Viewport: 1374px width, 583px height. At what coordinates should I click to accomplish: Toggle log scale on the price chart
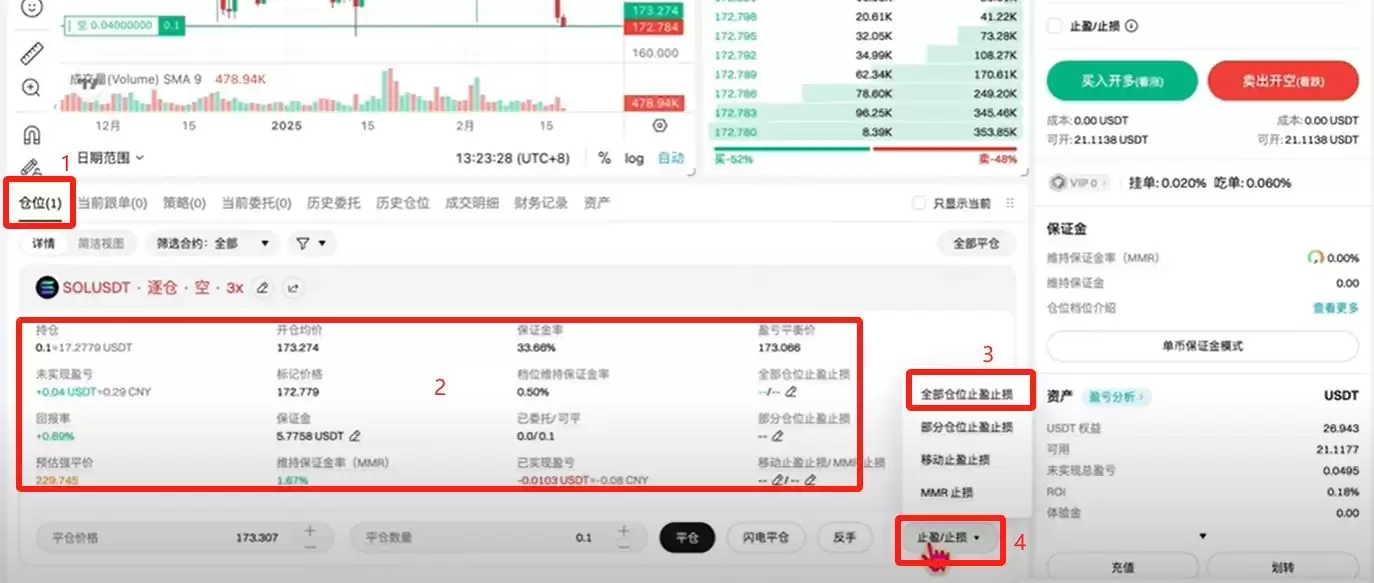point(634,158)
